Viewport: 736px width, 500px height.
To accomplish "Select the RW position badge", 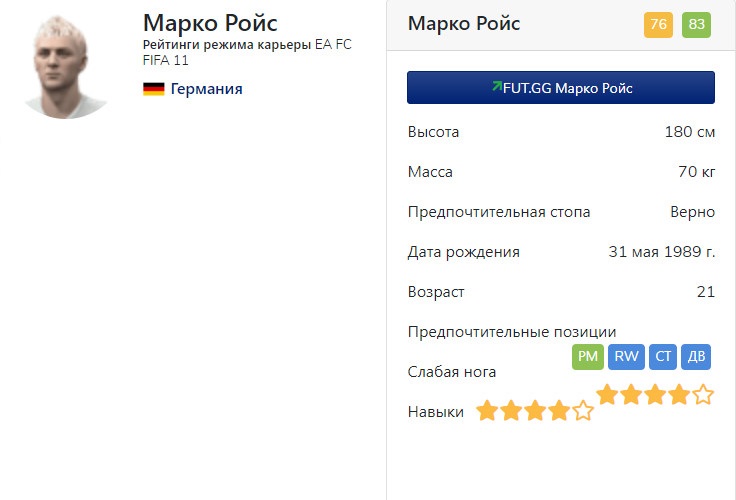I will click(626, 357).
